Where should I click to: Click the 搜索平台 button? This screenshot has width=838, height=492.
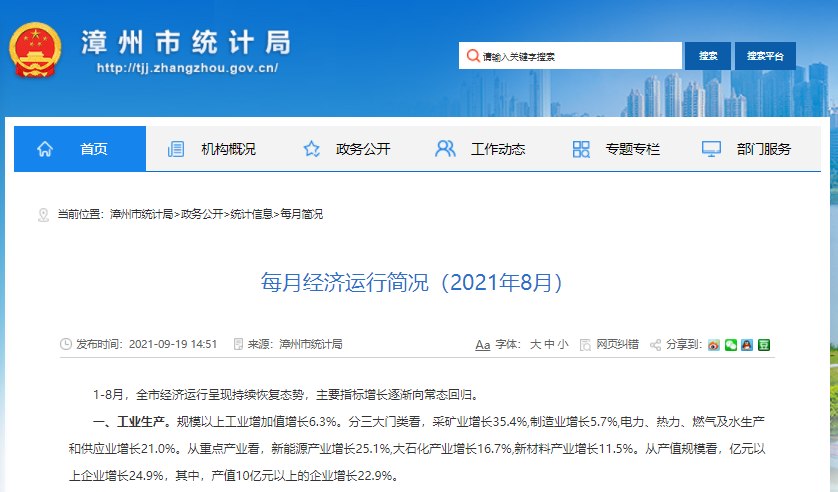click(x=765, y=56)
